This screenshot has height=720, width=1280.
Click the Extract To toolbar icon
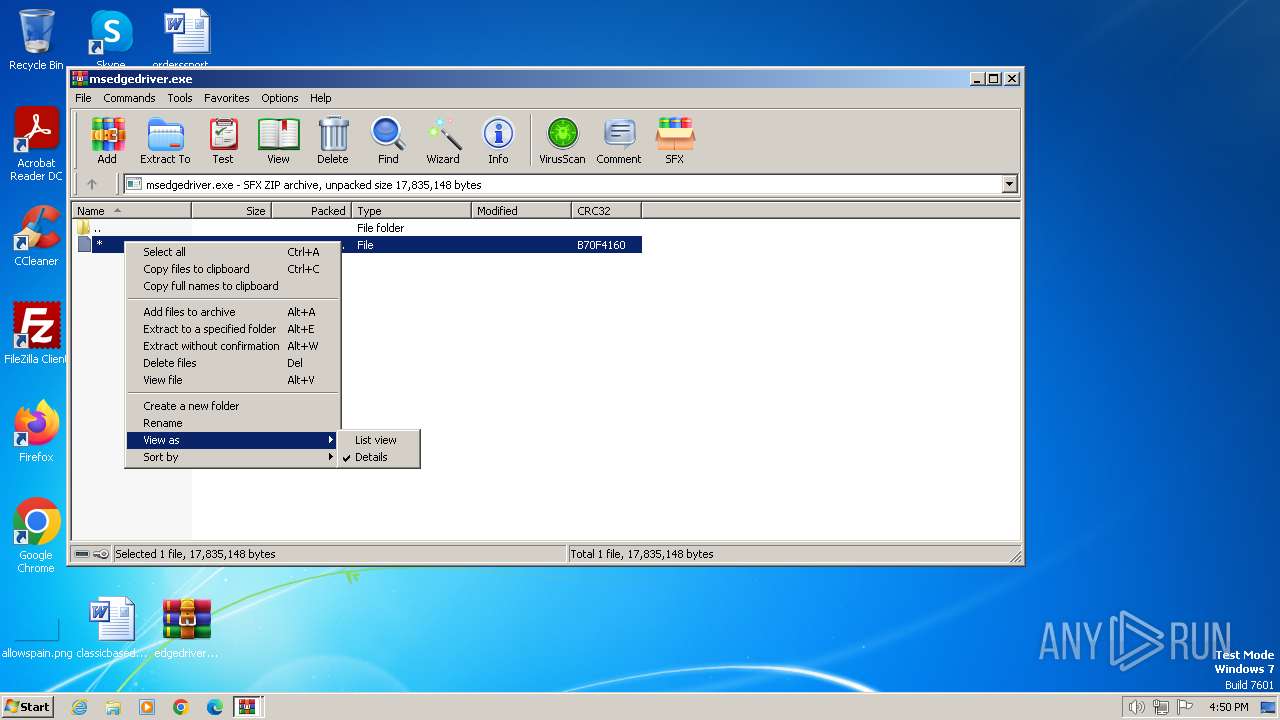pos(165,141)
